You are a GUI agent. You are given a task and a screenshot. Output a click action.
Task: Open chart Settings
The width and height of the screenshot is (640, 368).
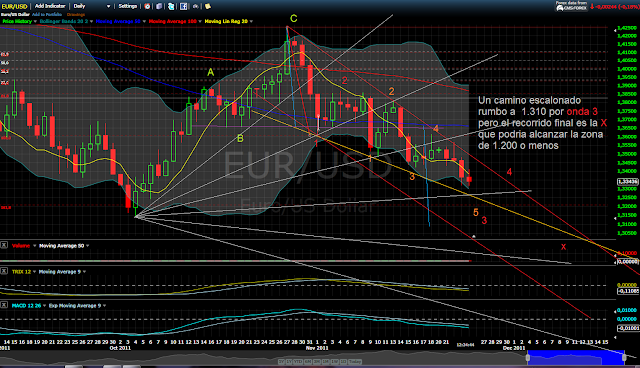coord(128,6)
